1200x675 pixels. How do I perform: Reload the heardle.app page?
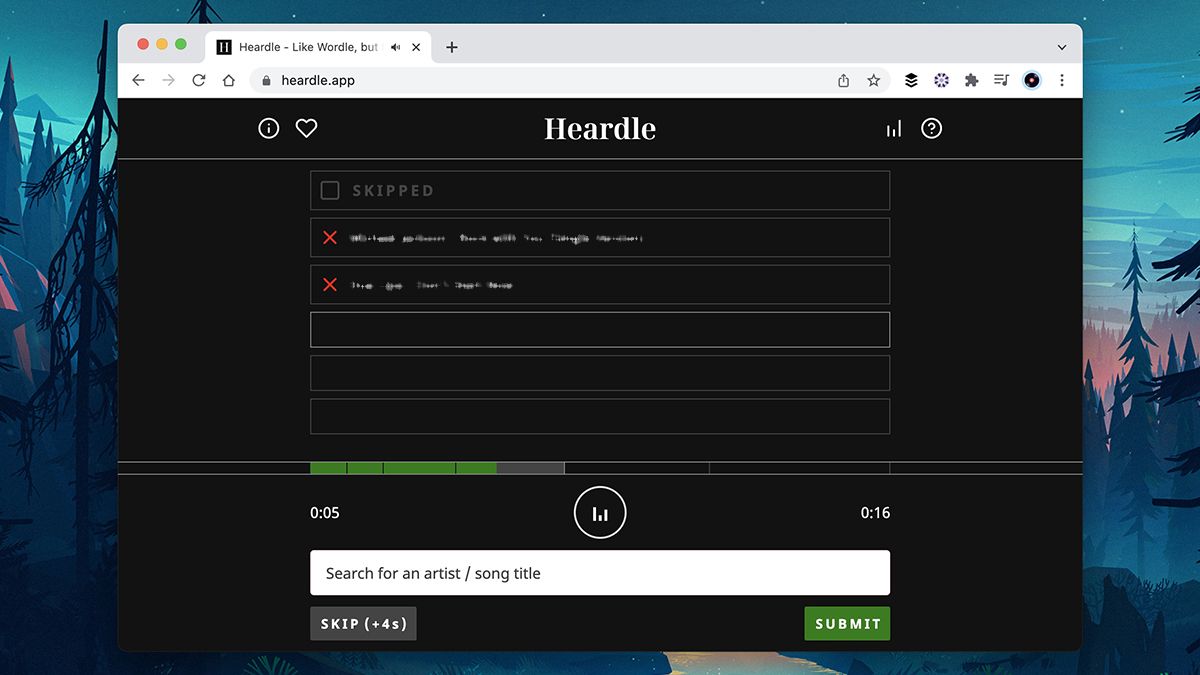198,80
